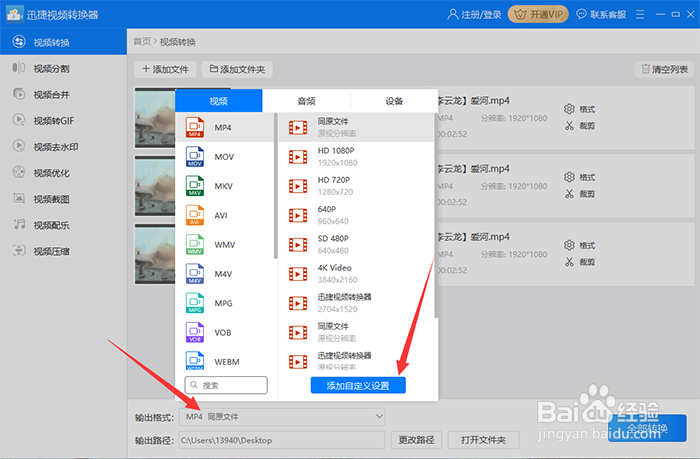Select the VOB format icon
Viewport: 700px width, 459px height.
[x=195, y=332]
